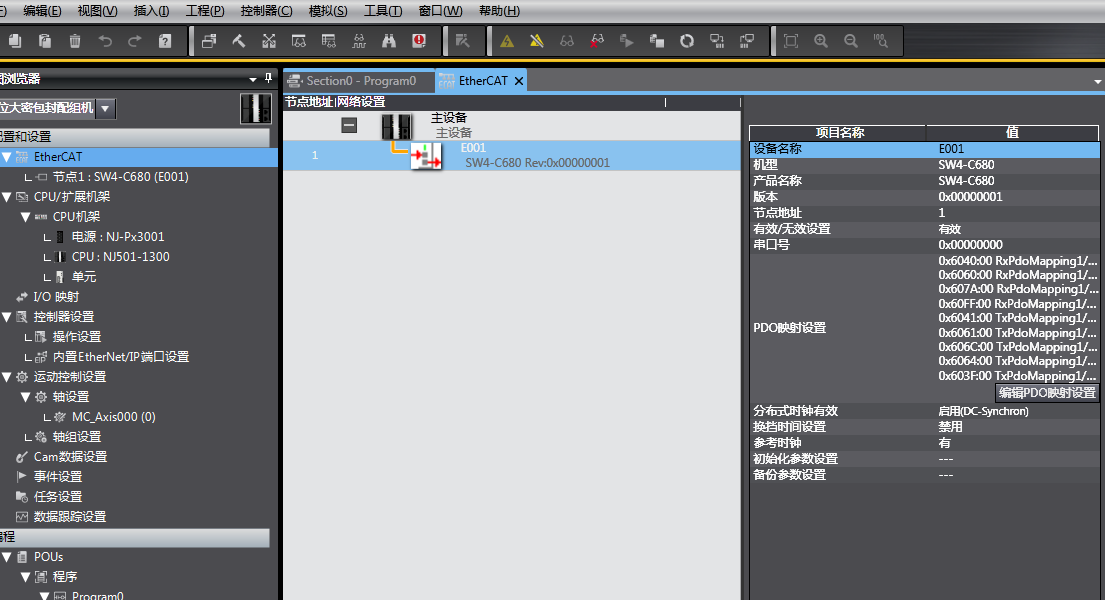
Task: Click the 编辑PDO映射设置 button
Action: click(x=1046, y=393)
